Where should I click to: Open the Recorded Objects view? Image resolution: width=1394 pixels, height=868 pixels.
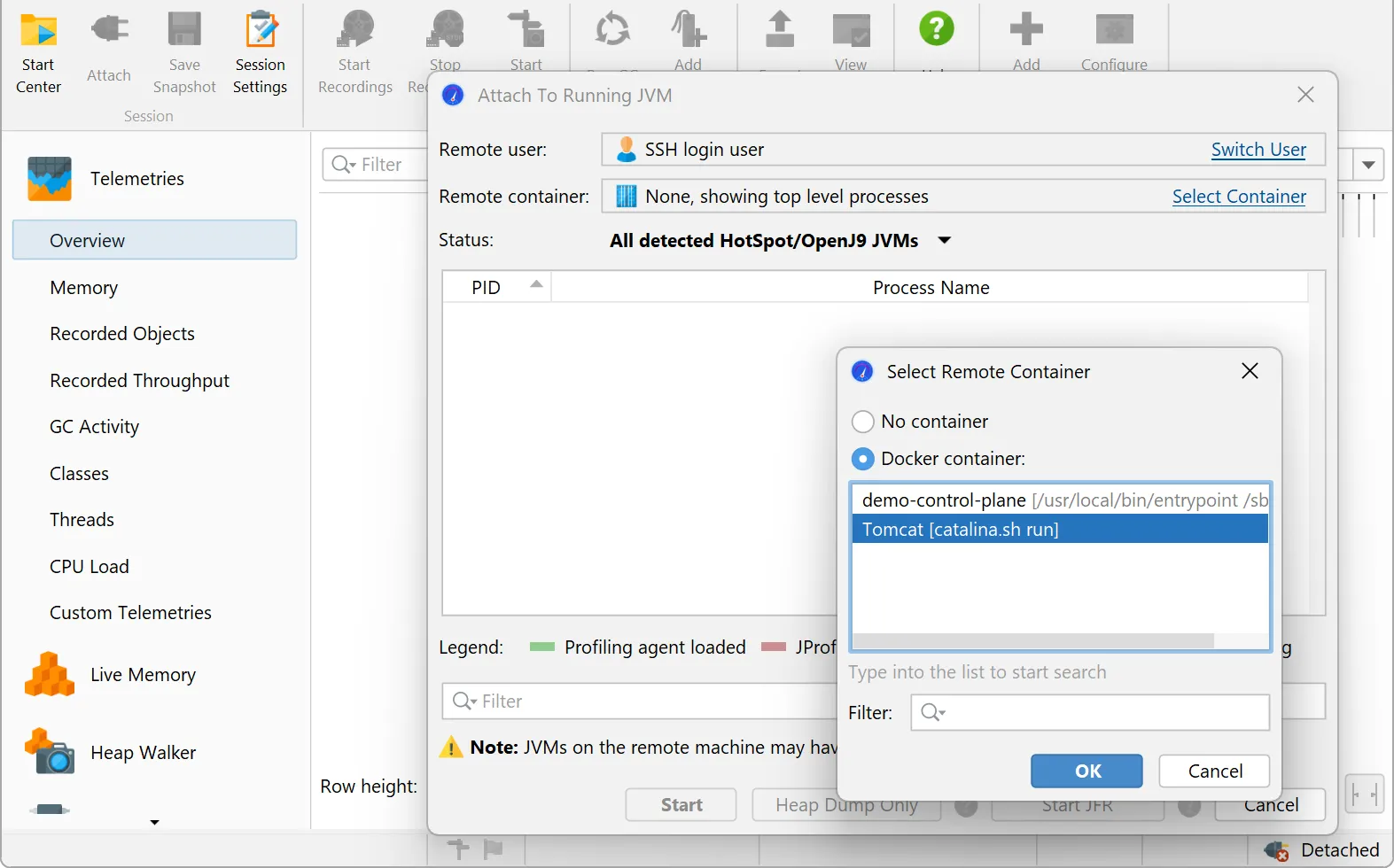pos(122,334)
